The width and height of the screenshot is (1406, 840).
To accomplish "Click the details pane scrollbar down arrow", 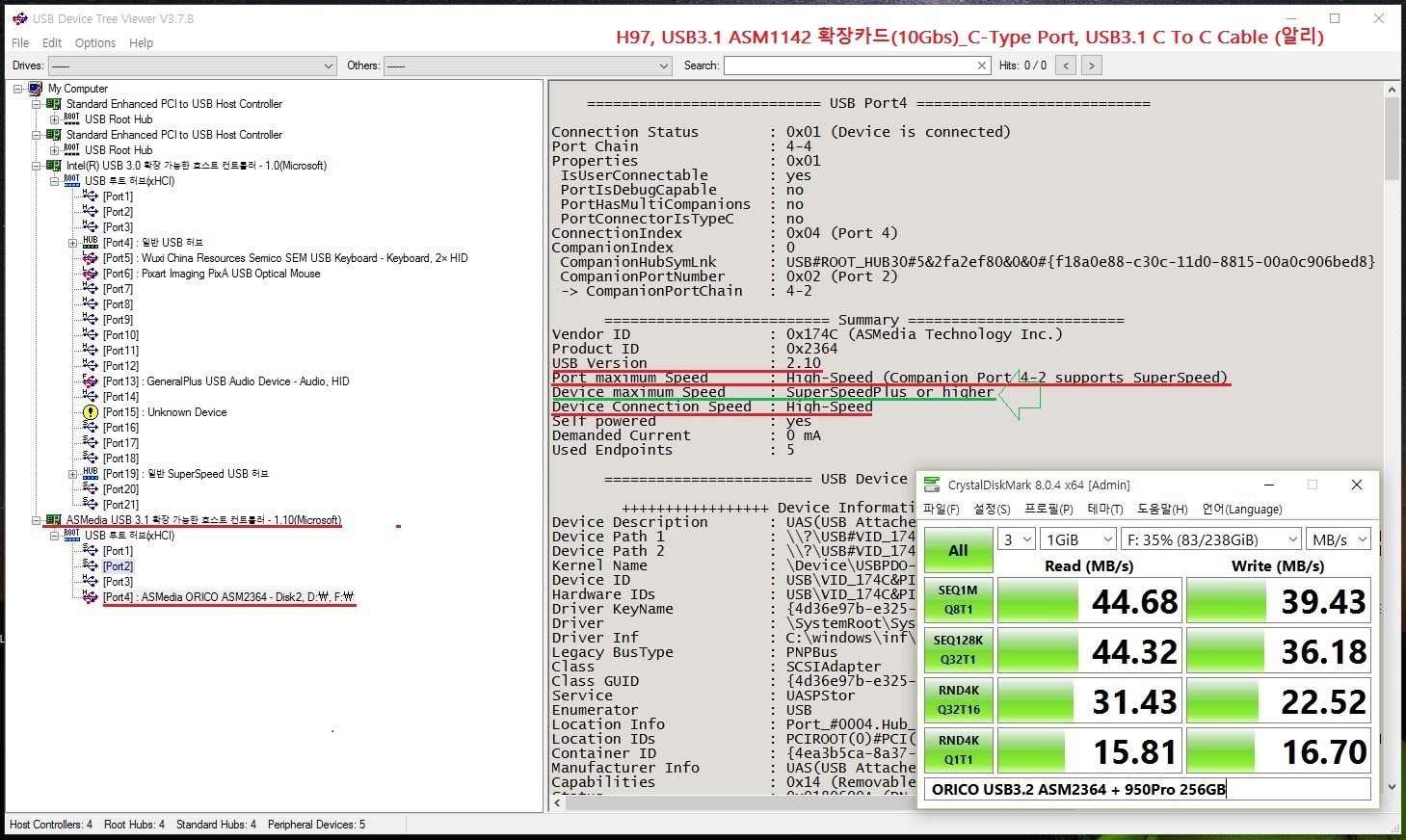I will [x=1392, y=787].
